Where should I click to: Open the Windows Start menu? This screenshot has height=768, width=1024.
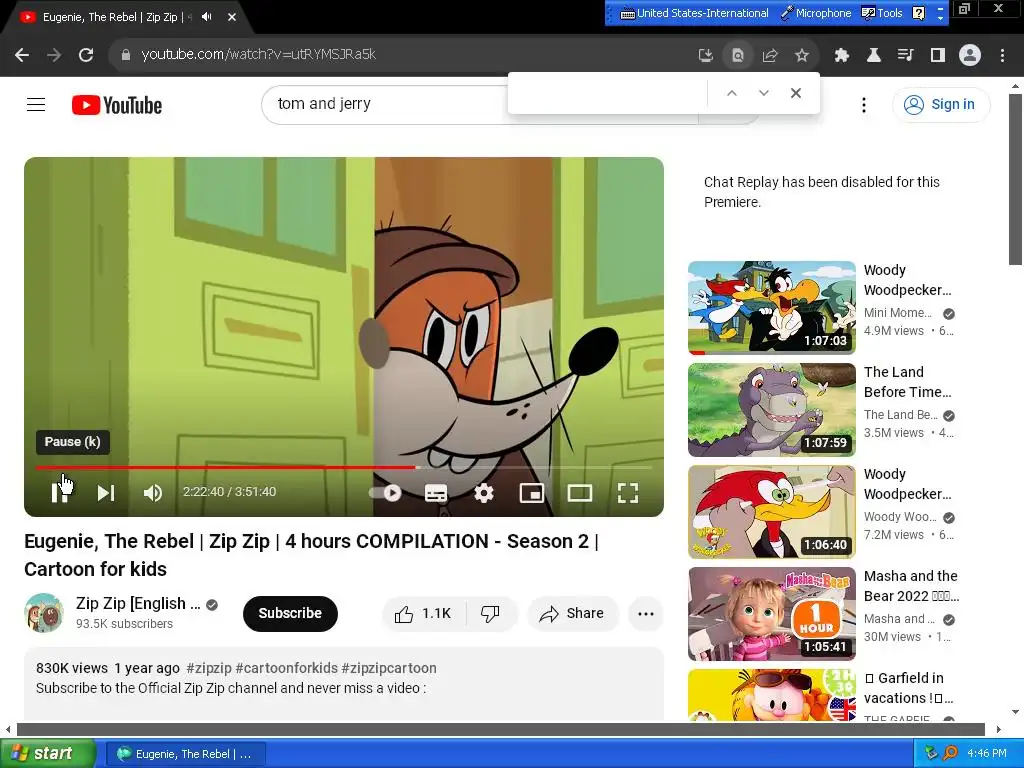[46, 754]
